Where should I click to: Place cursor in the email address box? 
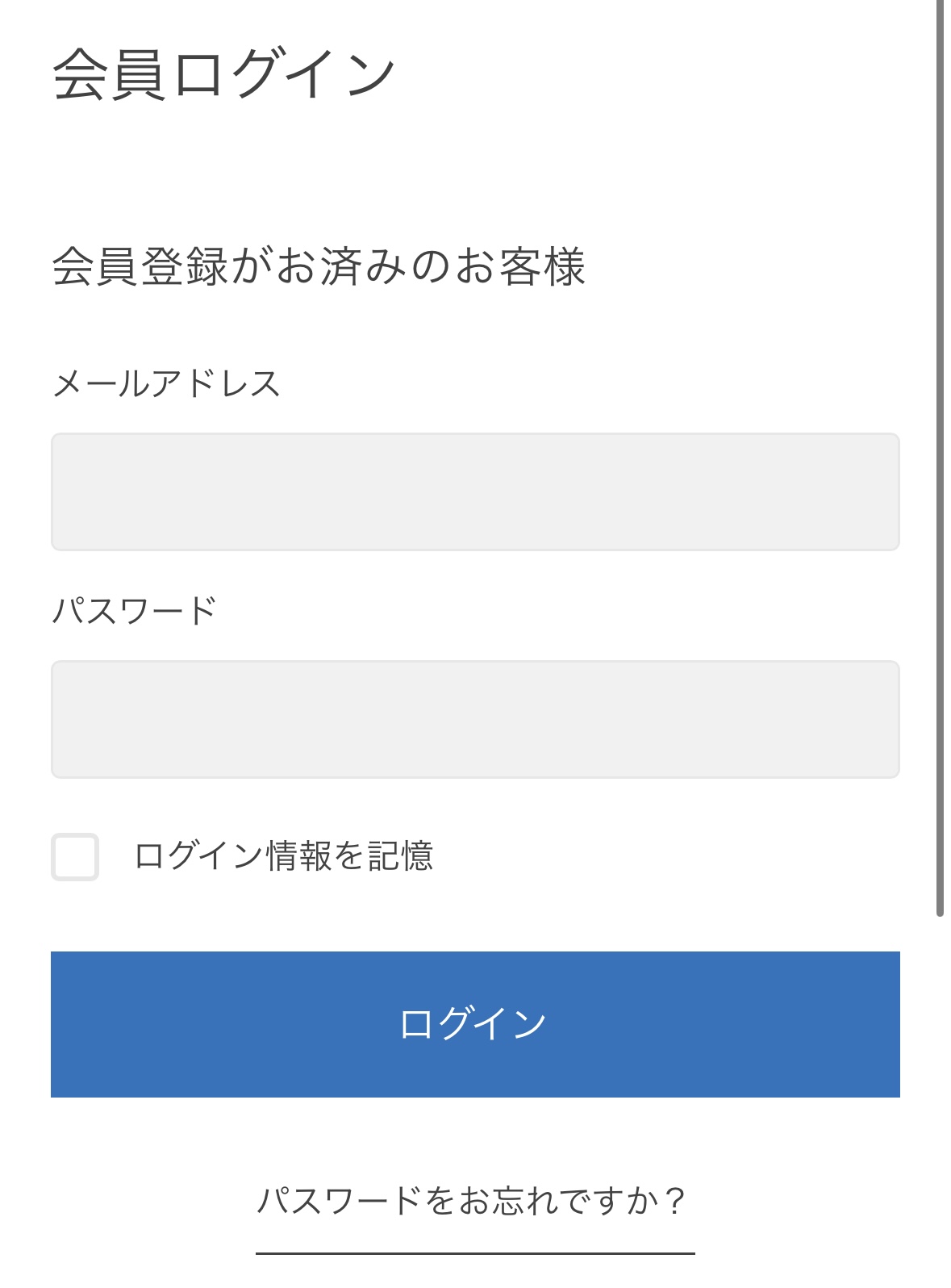pyautogui.click(x=475, y=492)
